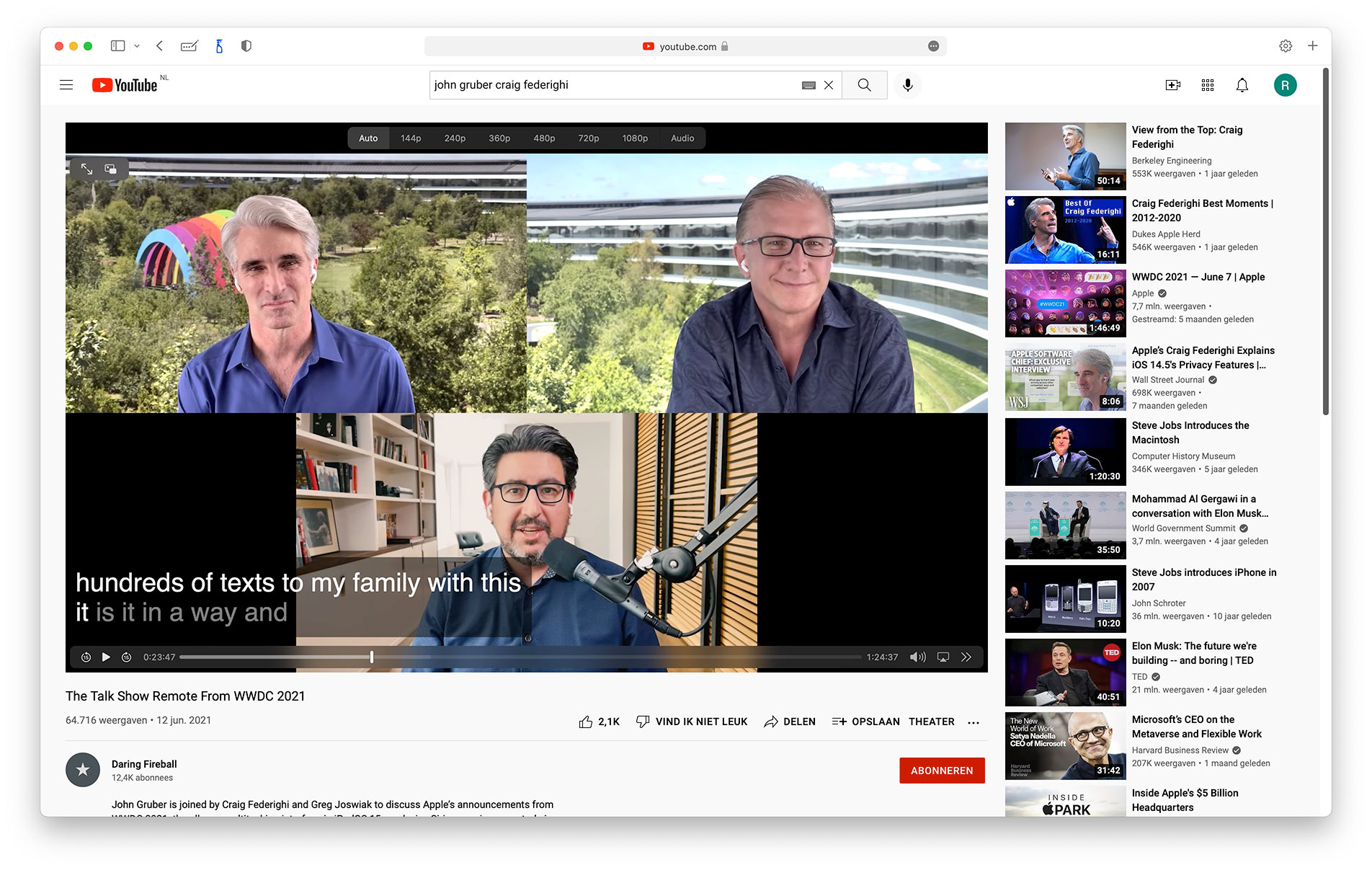Open the sidebar dropdown chevron in Safari

point(137,45)
